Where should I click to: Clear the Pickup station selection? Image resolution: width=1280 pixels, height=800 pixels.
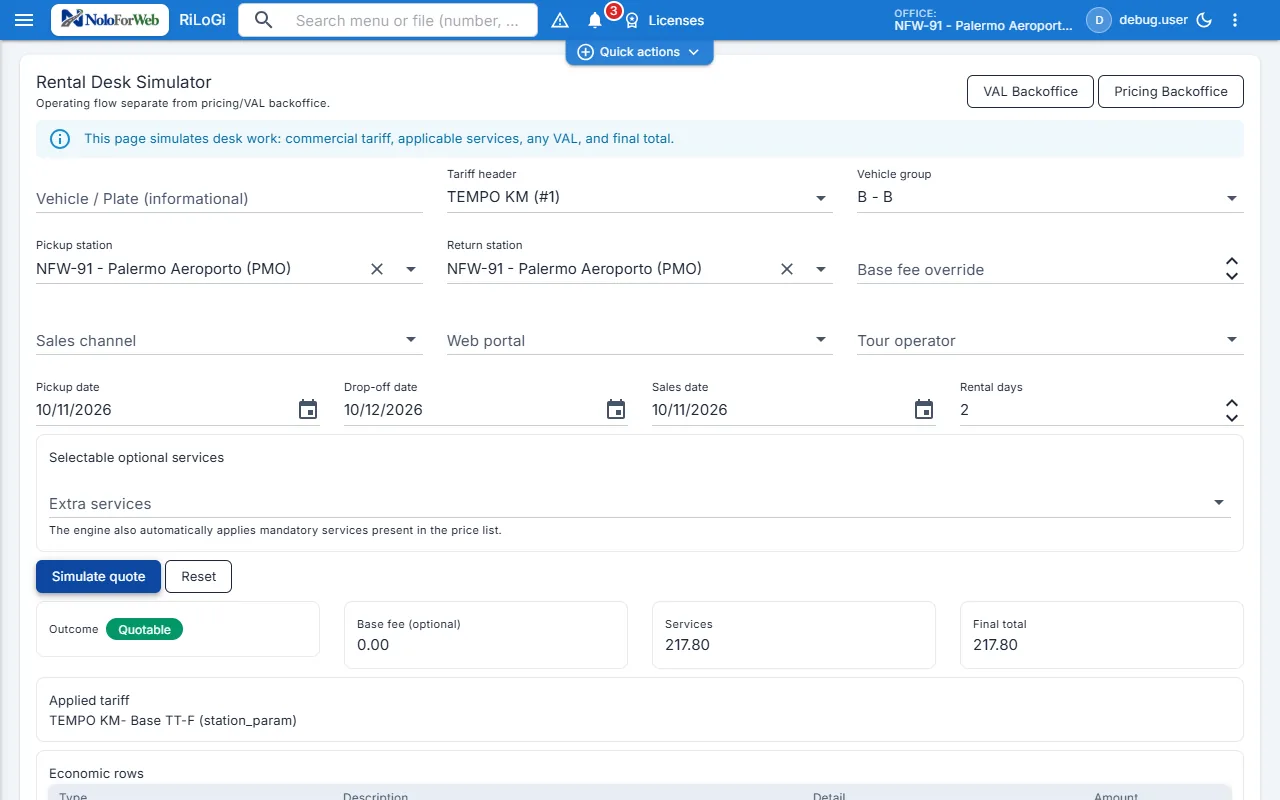click(377, 269)
